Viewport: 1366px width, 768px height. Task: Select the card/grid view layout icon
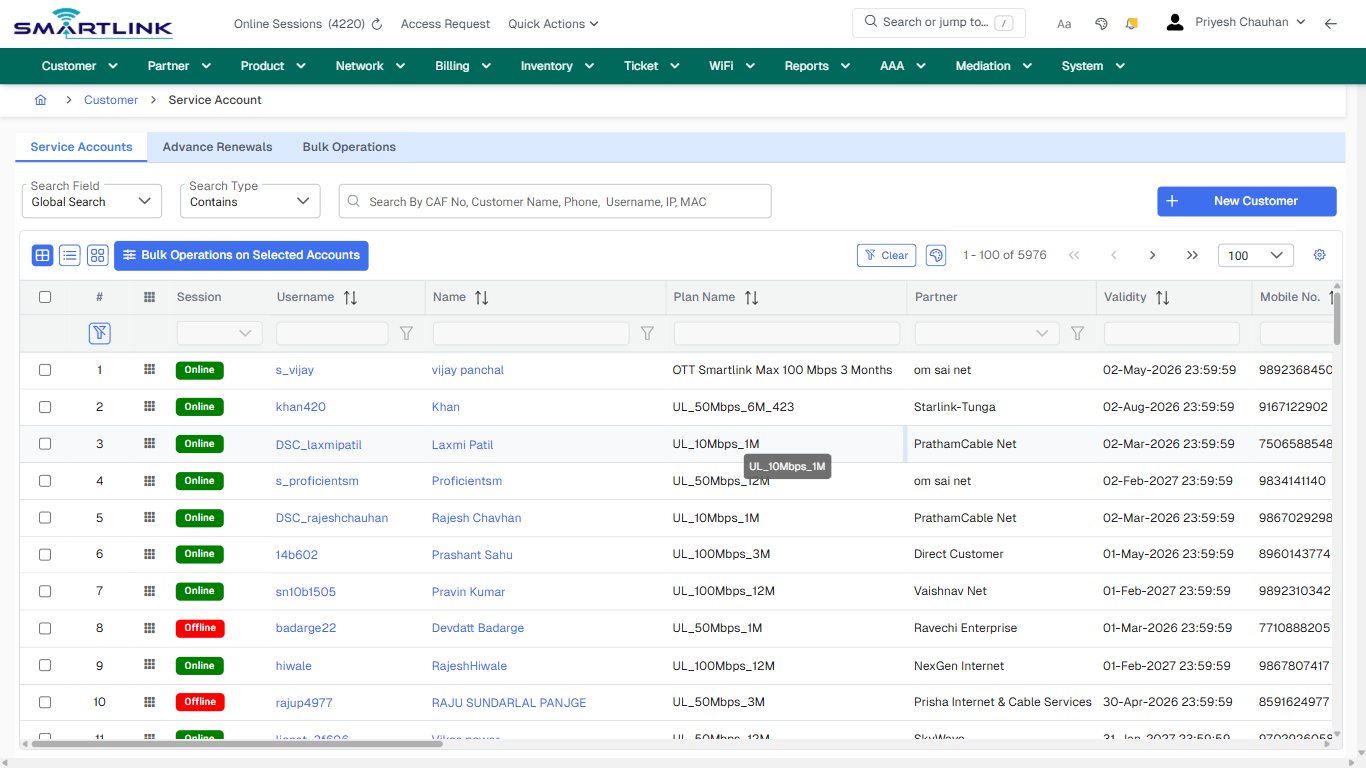(97, 255)
